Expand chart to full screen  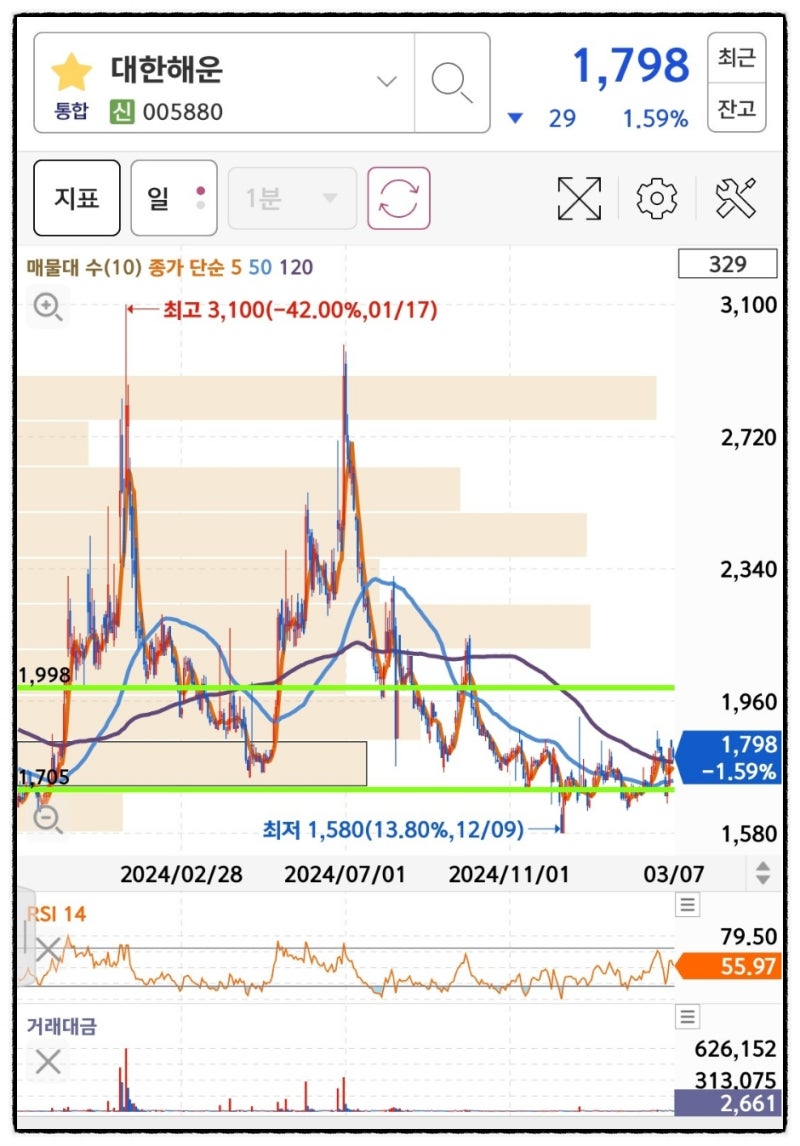point(579,198)
